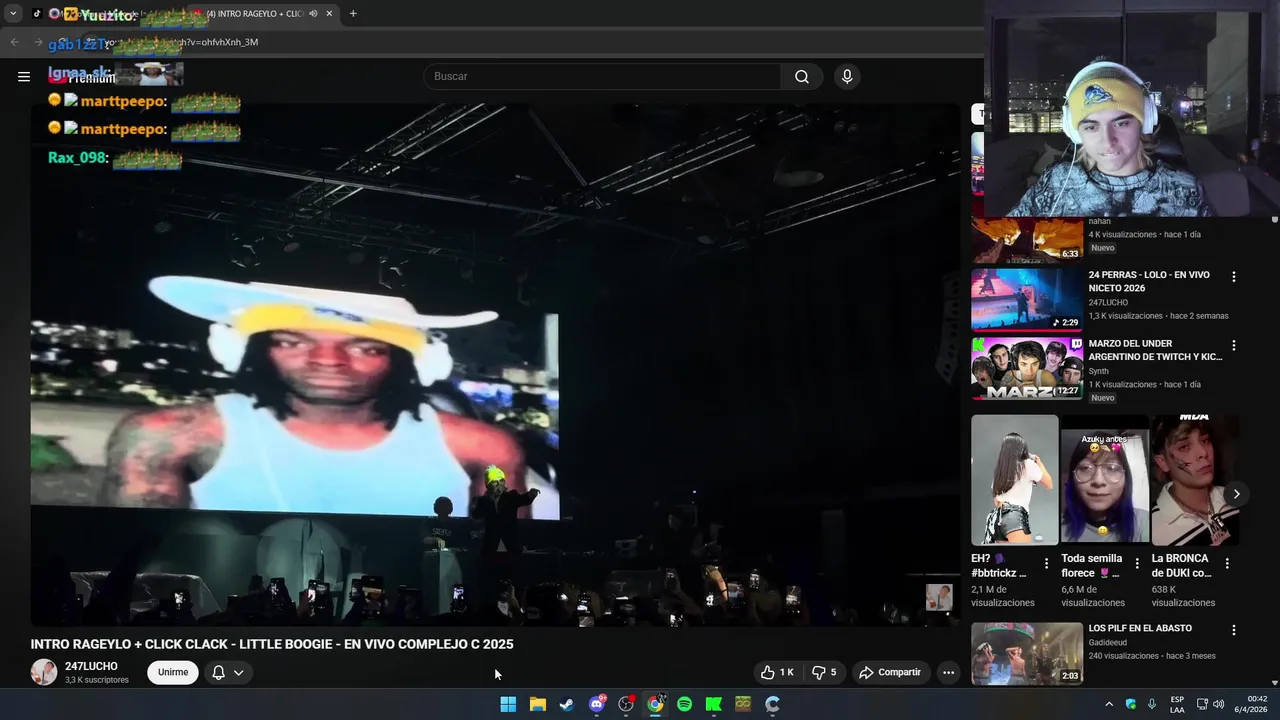Open the three-dot more actions under the video
This screenshot has width=1280, height=720.
[x=949, y=672]
